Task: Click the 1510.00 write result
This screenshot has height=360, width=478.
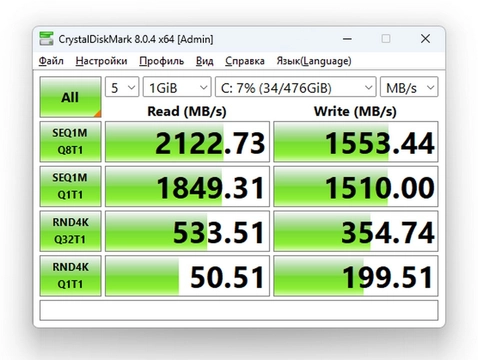Action: click(356, 187)
